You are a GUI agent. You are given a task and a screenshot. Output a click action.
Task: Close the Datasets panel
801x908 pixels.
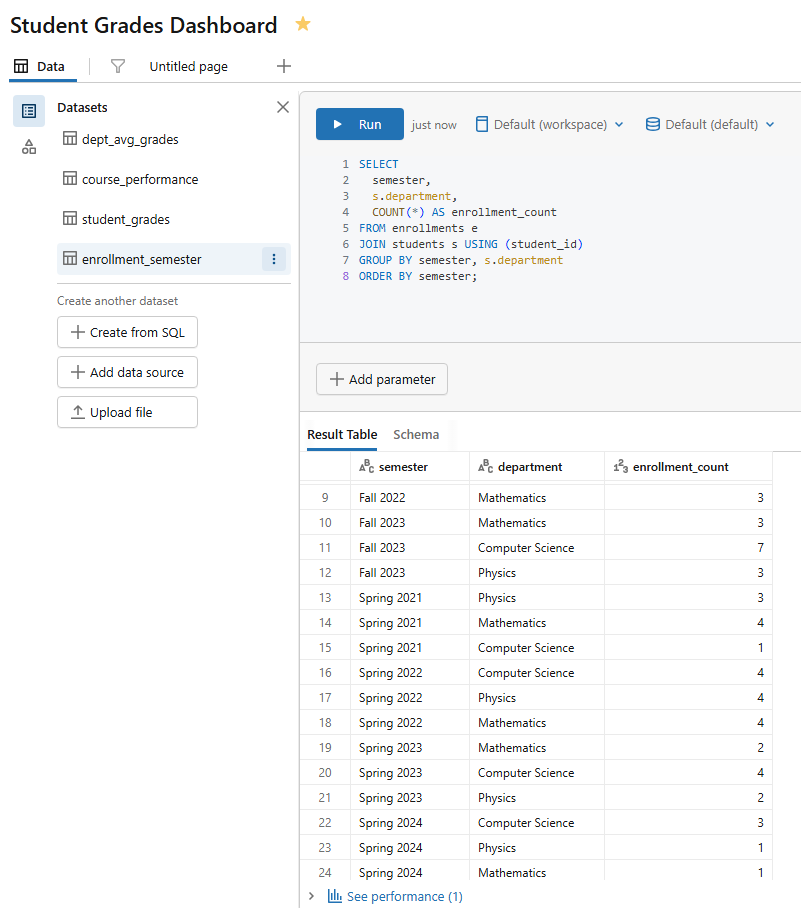point(283,107)
